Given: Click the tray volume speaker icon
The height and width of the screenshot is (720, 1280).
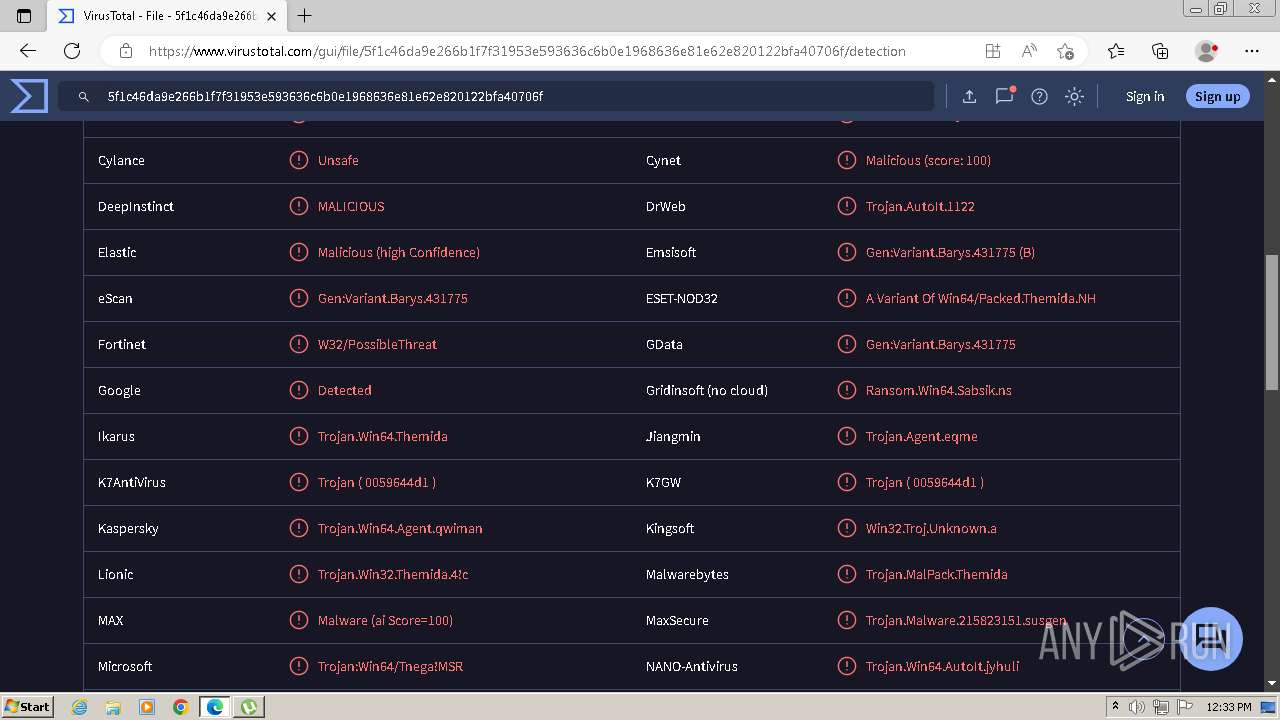Looking at the screenshot, I should (x=1138, y=707).
